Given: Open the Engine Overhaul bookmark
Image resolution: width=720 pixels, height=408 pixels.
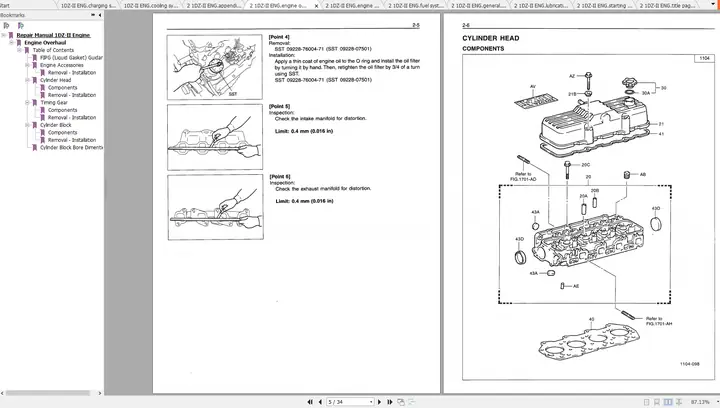Looking at the screenshot, I should coord(45,43).
